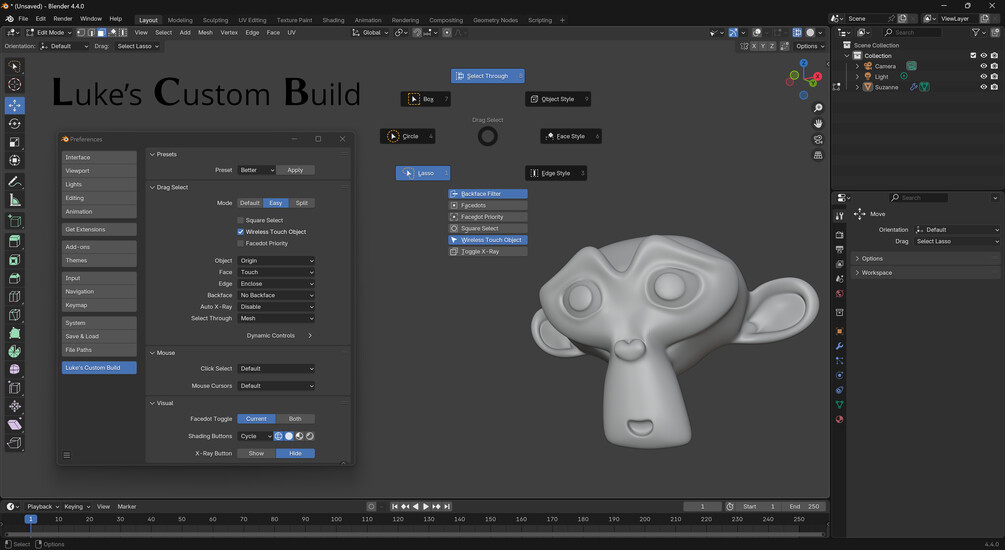Click the outliner search field
Screen dimensions: 1005x550
click(912, 32)
